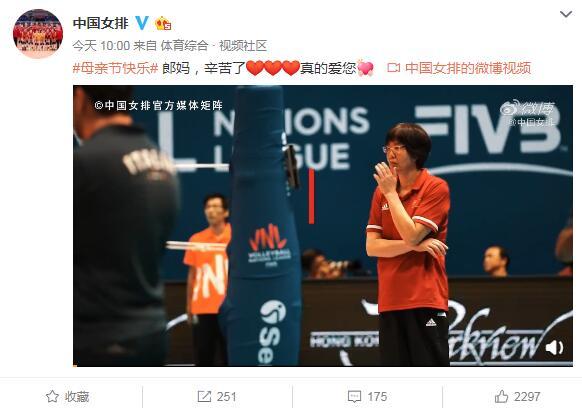The height and width of the screenshot is (413, 582).
Task: Click the 2297 likes count
Action: click(x=527, y=397)
